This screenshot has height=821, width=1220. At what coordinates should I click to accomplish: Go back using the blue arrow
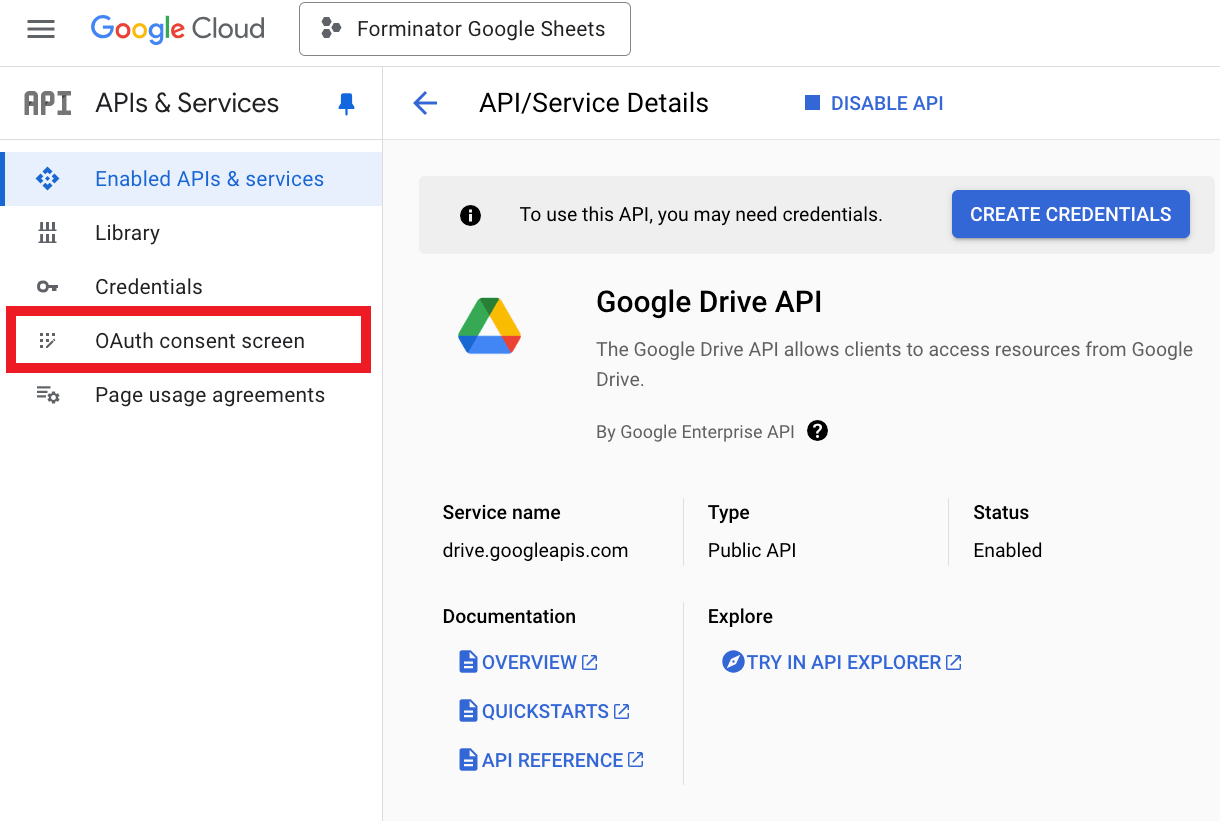point(425,103)
